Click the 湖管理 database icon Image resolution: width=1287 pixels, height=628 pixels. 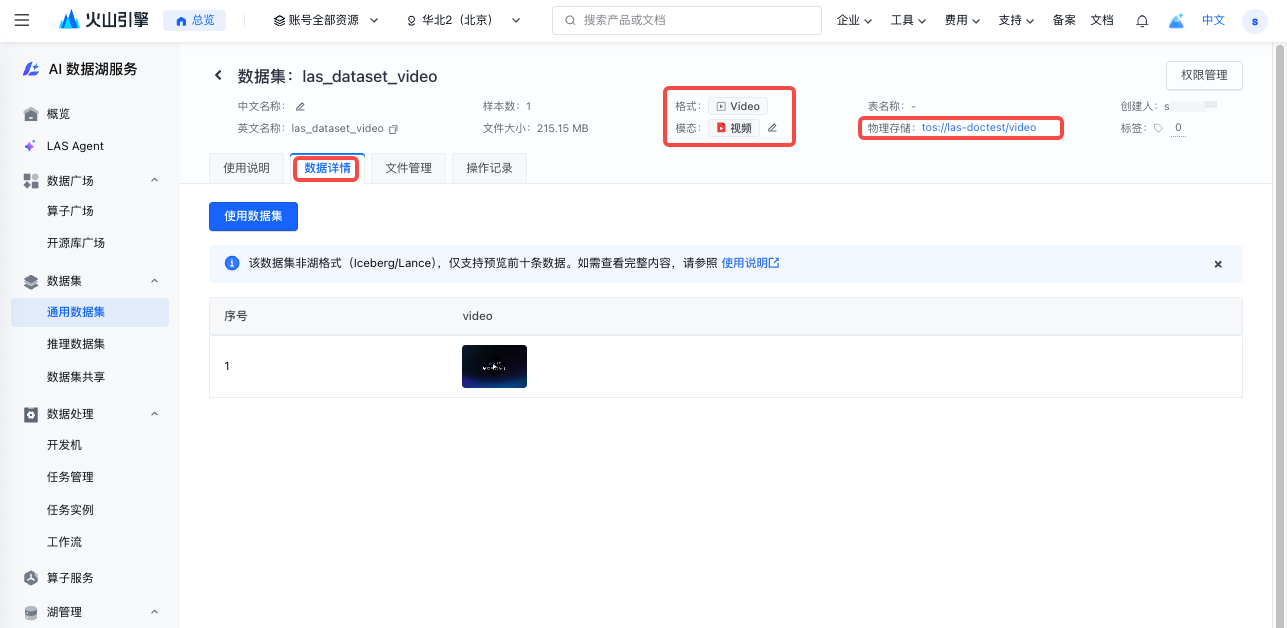click(31, 612)
